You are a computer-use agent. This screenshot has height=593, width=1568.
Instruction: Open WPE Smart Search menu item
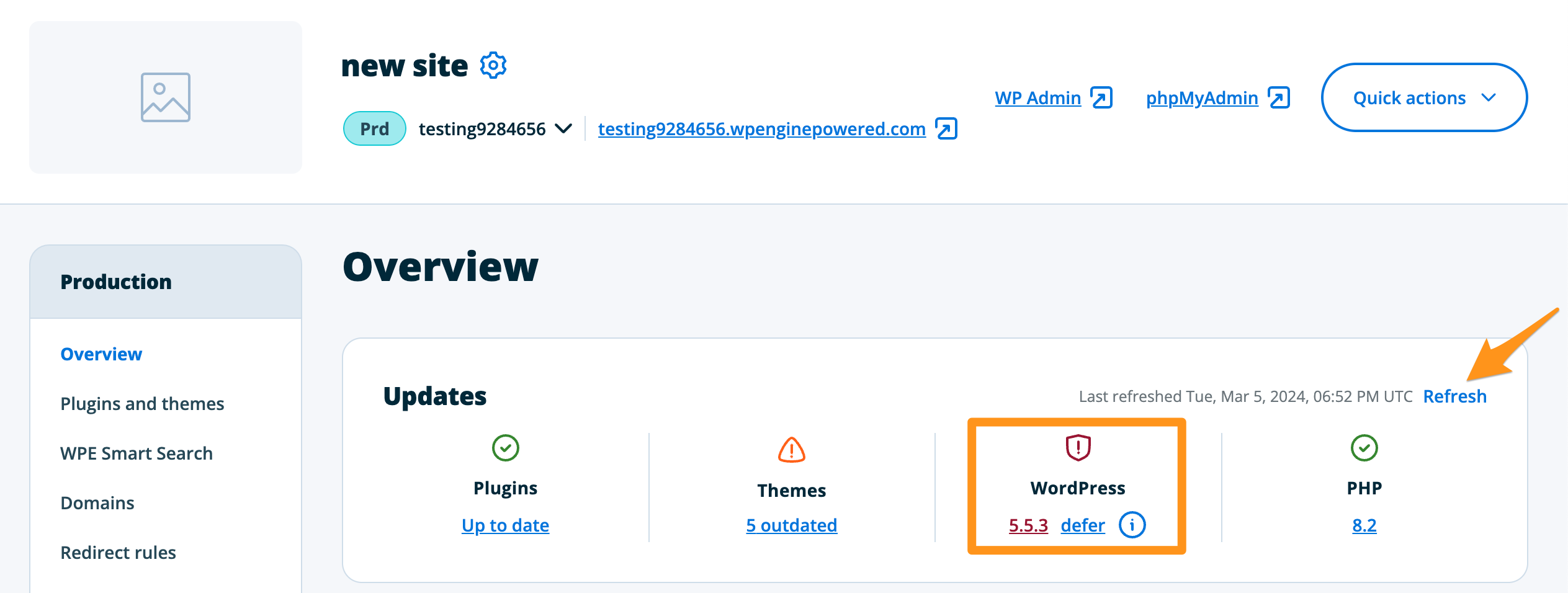pos(137,453)
